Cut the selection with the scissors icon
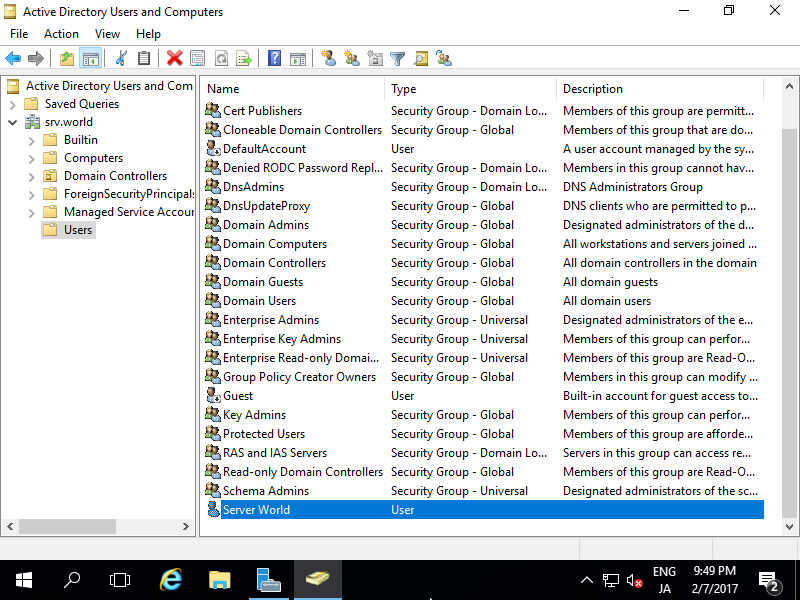Viewport: 800px width, 600px height. (x=121, y=59)
